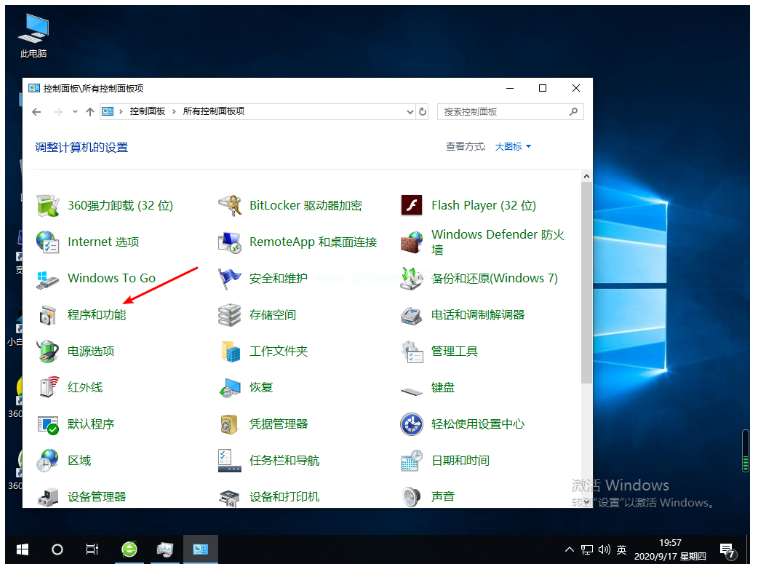Open Internet 选项
Screen dimensions: 763x571
pyautogui.click(x=102, y=242)
